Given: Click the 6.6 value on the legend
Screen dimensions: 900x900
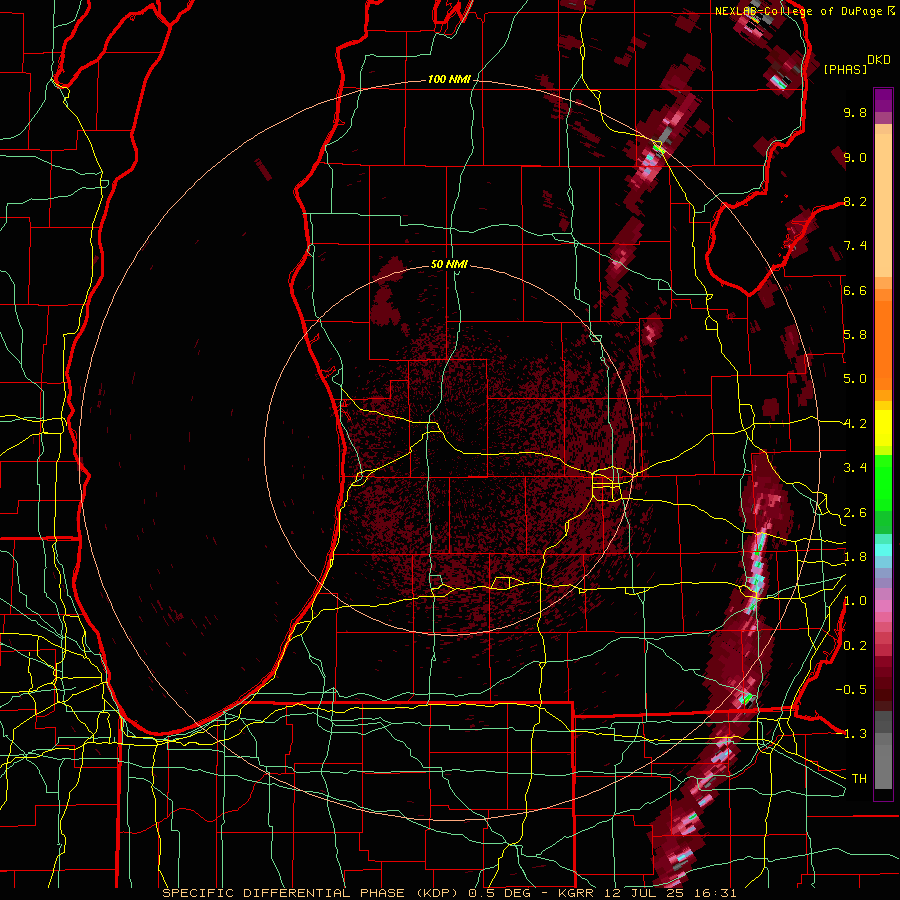Looking at the screenshot, I should pos(855,290).
